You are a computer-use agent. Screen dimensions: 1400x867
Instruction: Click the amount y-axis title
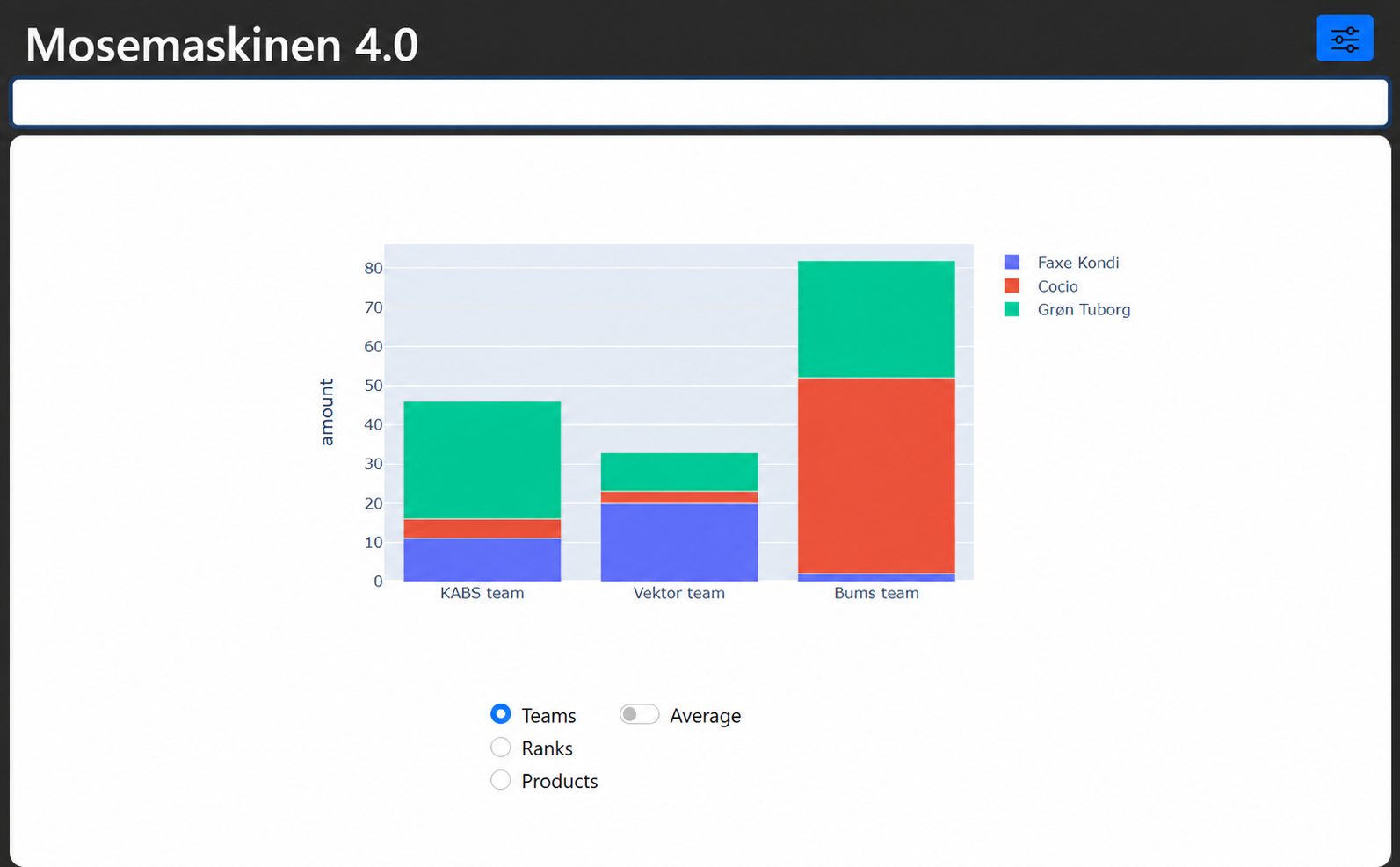[327, 413]
